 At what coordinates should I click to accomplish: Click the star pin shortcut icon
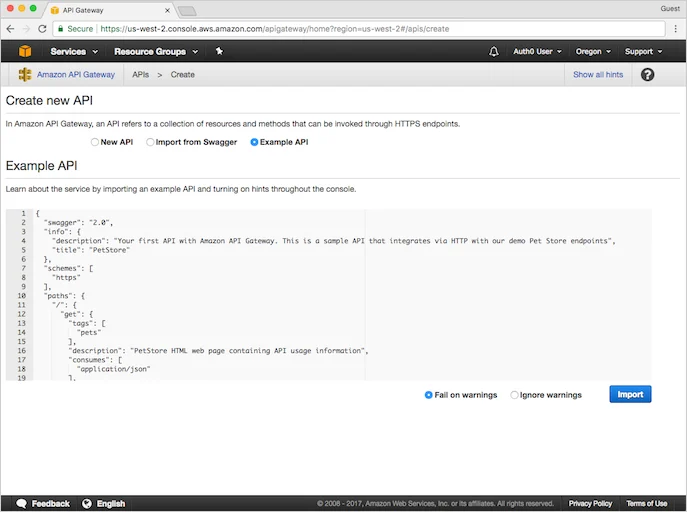point(219,51)
